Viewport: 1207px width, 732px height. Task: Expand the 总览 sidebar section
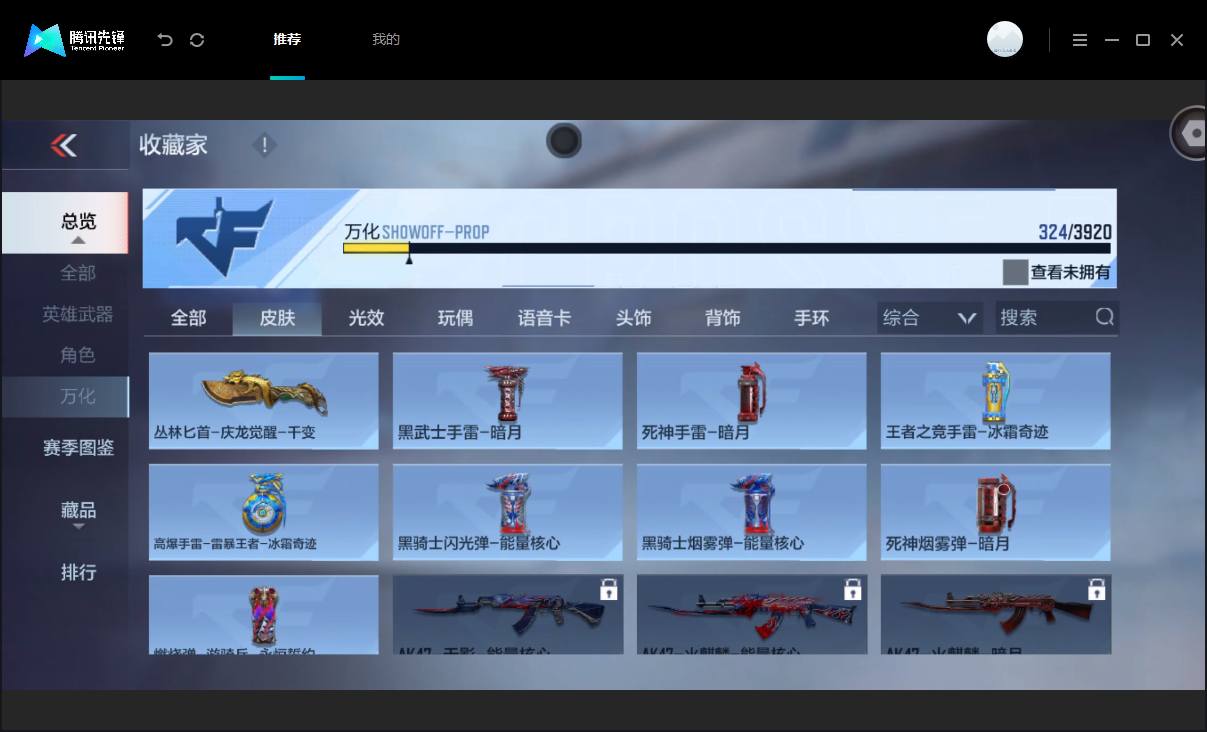pos(65,223)
